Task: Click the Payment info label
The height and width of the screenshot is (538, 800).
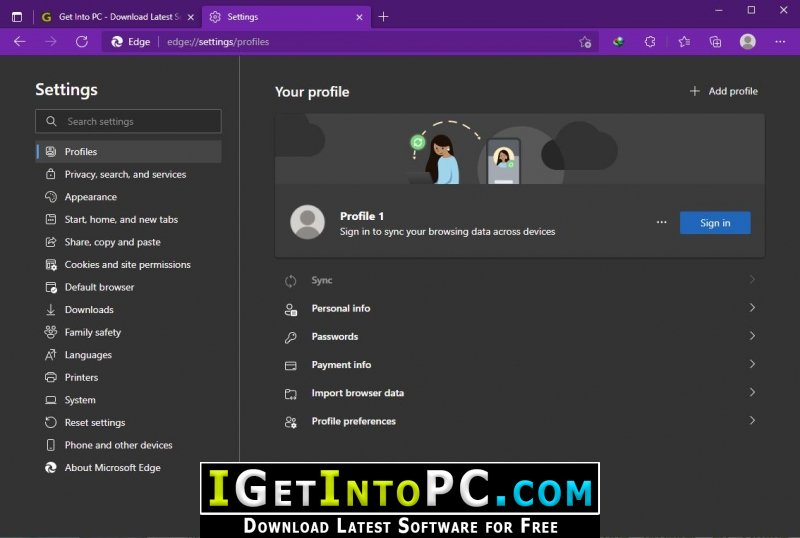Action: pyautogui.click(x=341, y=365)
